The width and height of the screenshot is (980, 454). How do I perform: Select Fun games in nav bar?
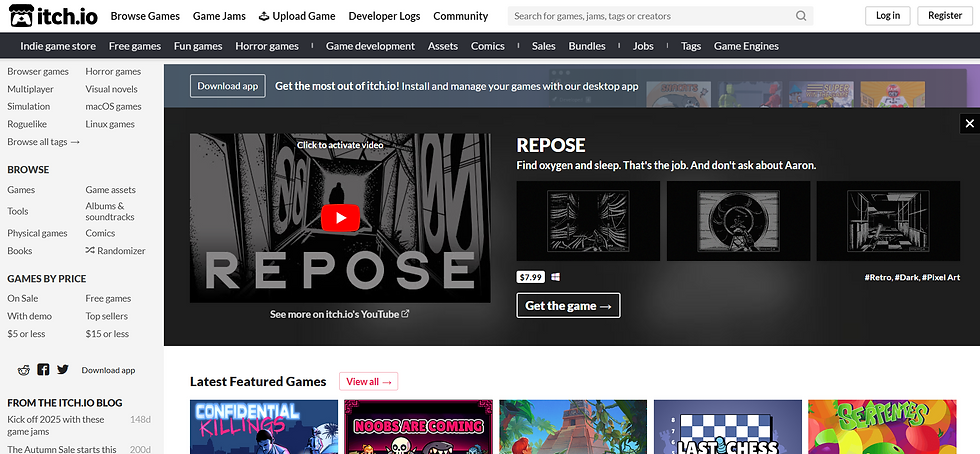tap(198, 46)
